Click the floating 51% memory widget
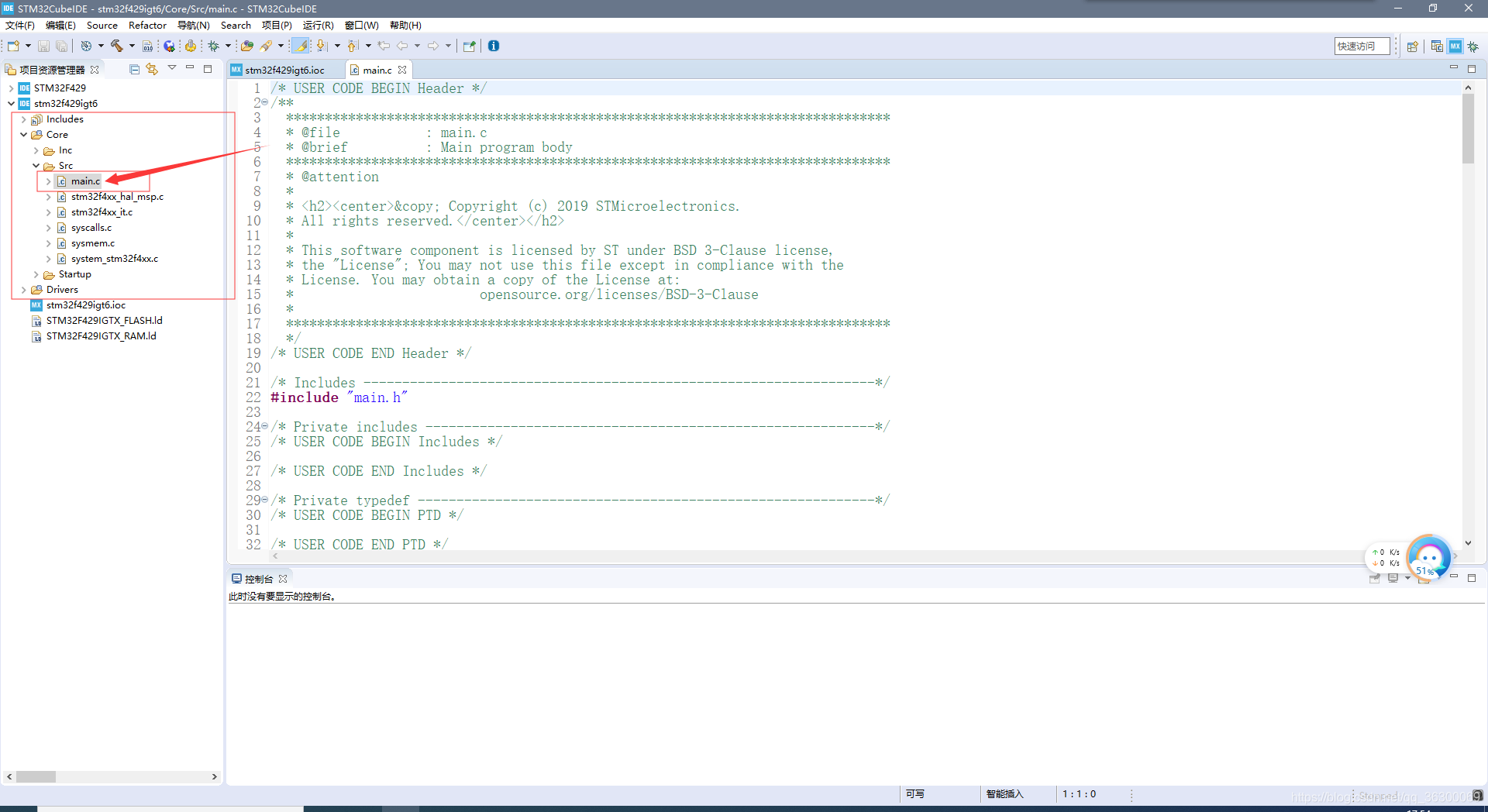Viewport: 1488px width, 812px height. (x=1428, y=557)
